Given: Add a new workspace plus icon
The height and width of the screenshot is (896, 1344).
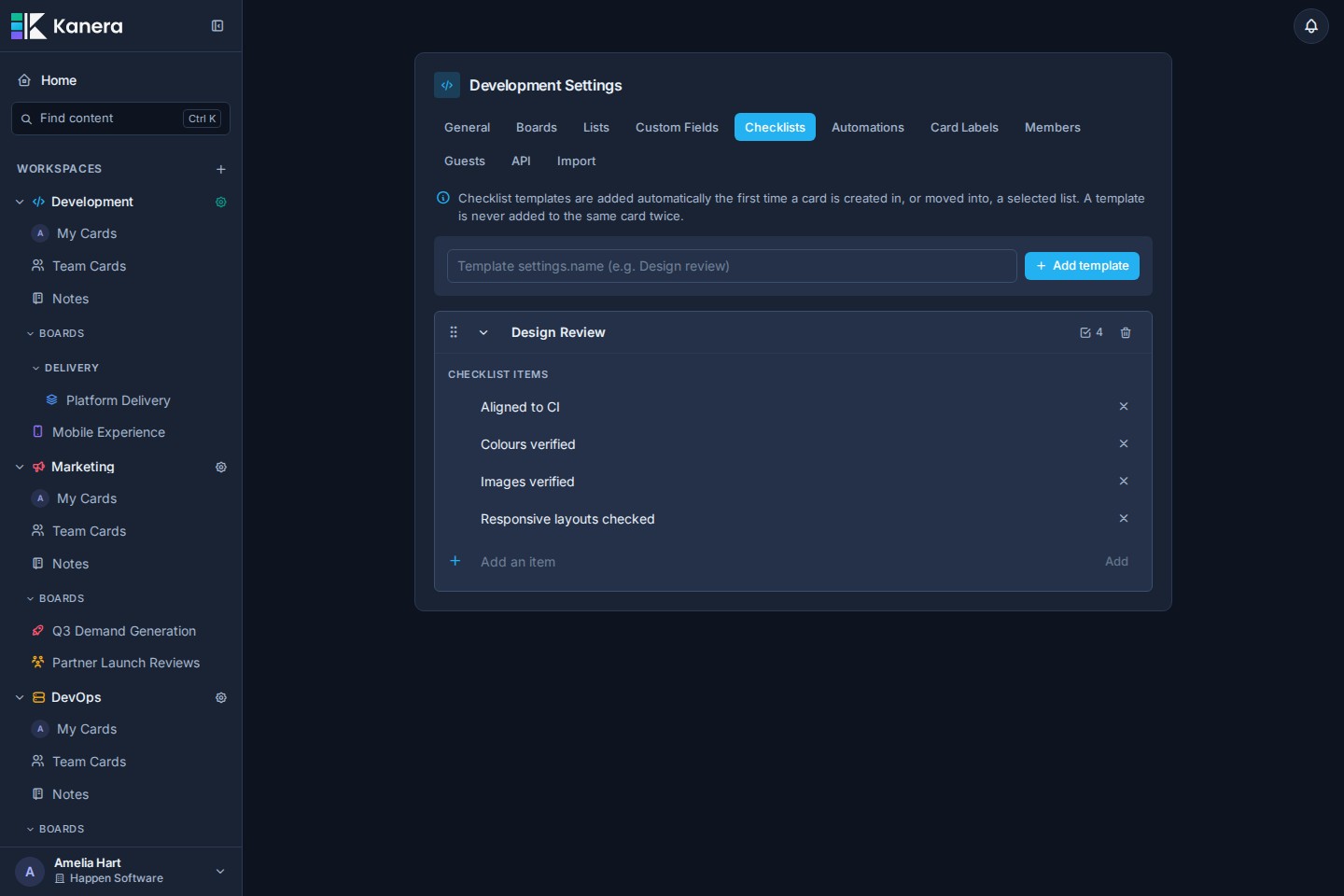Looking at the screenshot, I should click(221, 169).
